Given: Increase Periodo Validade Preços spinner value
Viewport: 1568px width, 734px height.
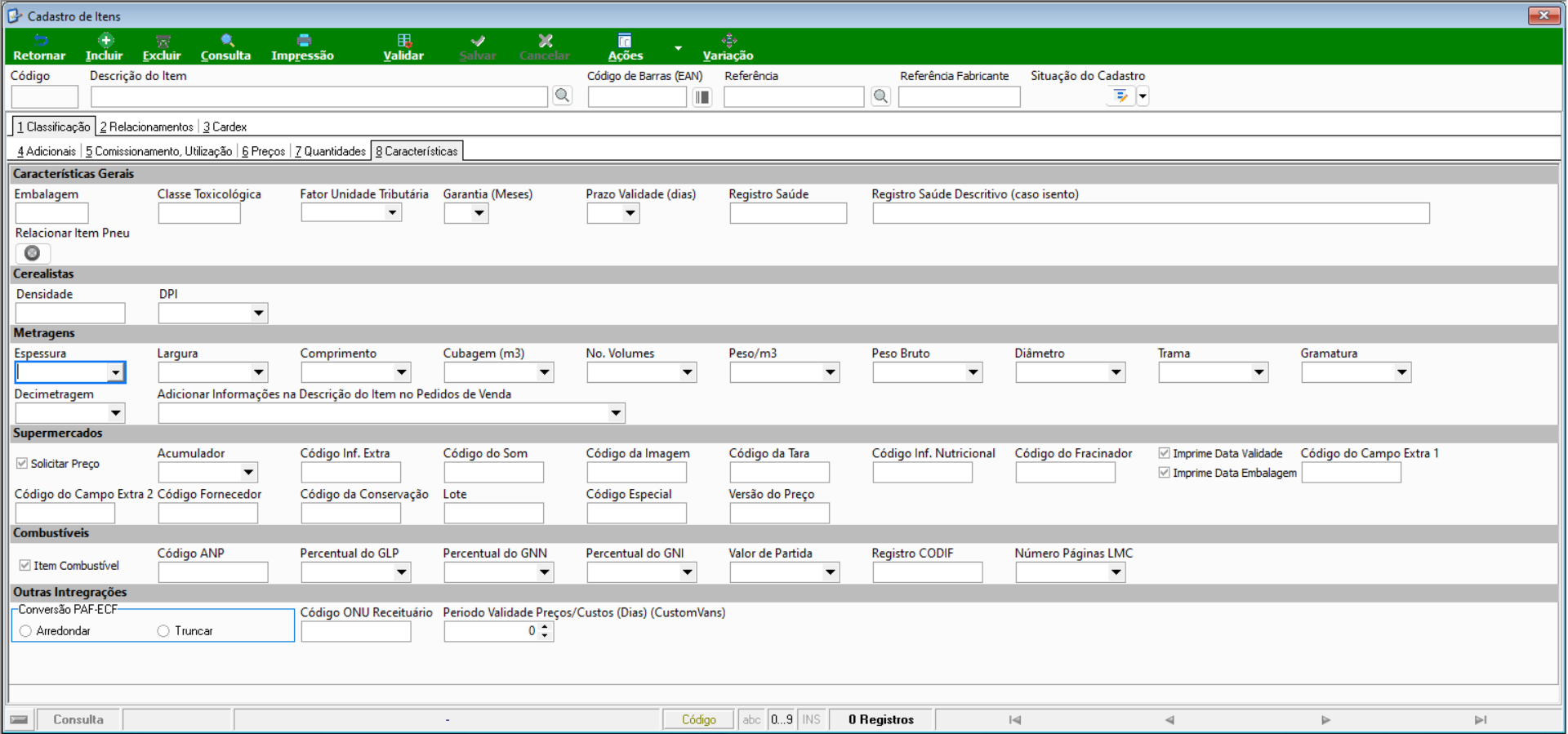Looking at the screenshot, I should (x=545, y=627).
